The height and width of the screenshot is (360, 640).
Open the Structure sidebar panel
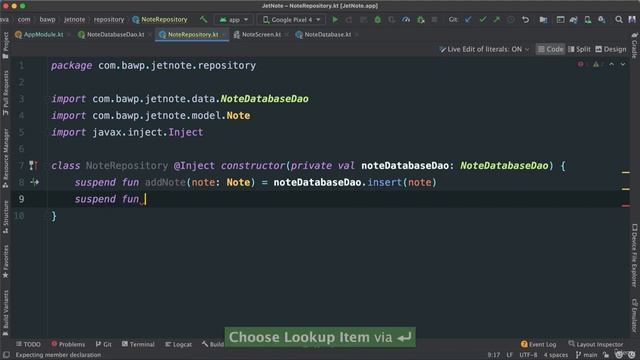pos(5,217)
